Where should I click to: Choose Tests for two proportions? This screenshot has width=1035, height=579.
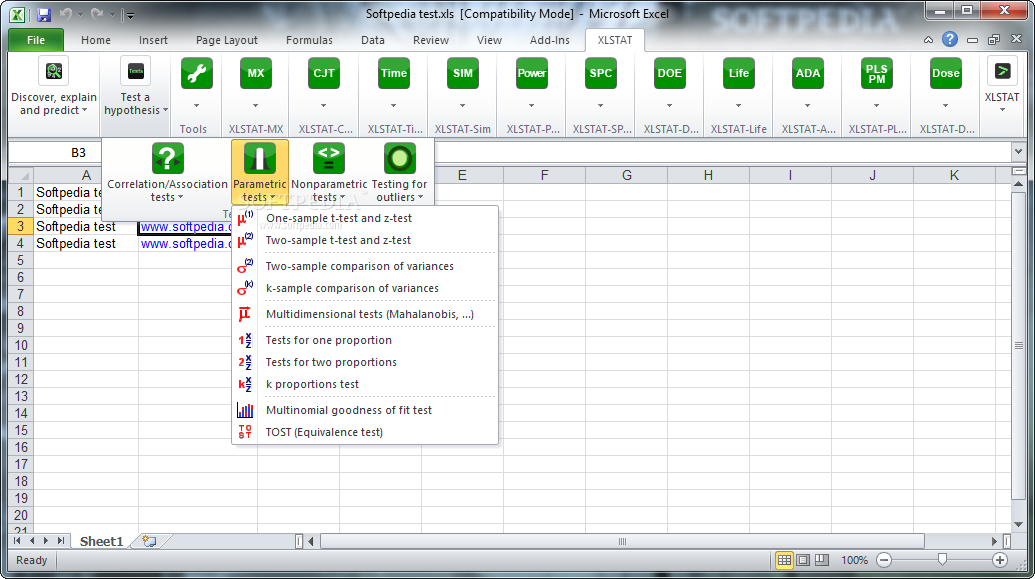coord(365,362)
